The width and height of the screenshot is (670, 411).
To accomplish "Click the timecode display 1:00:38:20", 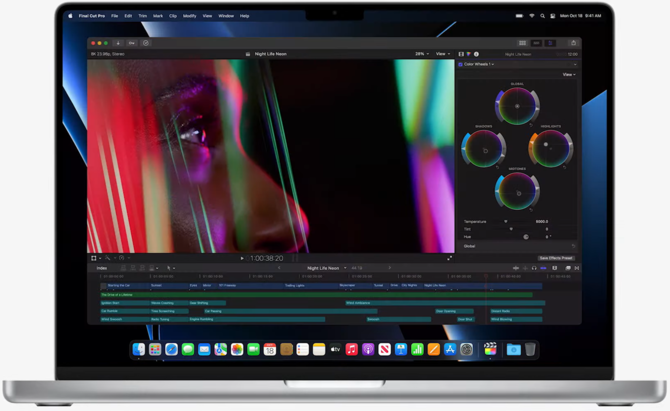I will pos(267,258).
